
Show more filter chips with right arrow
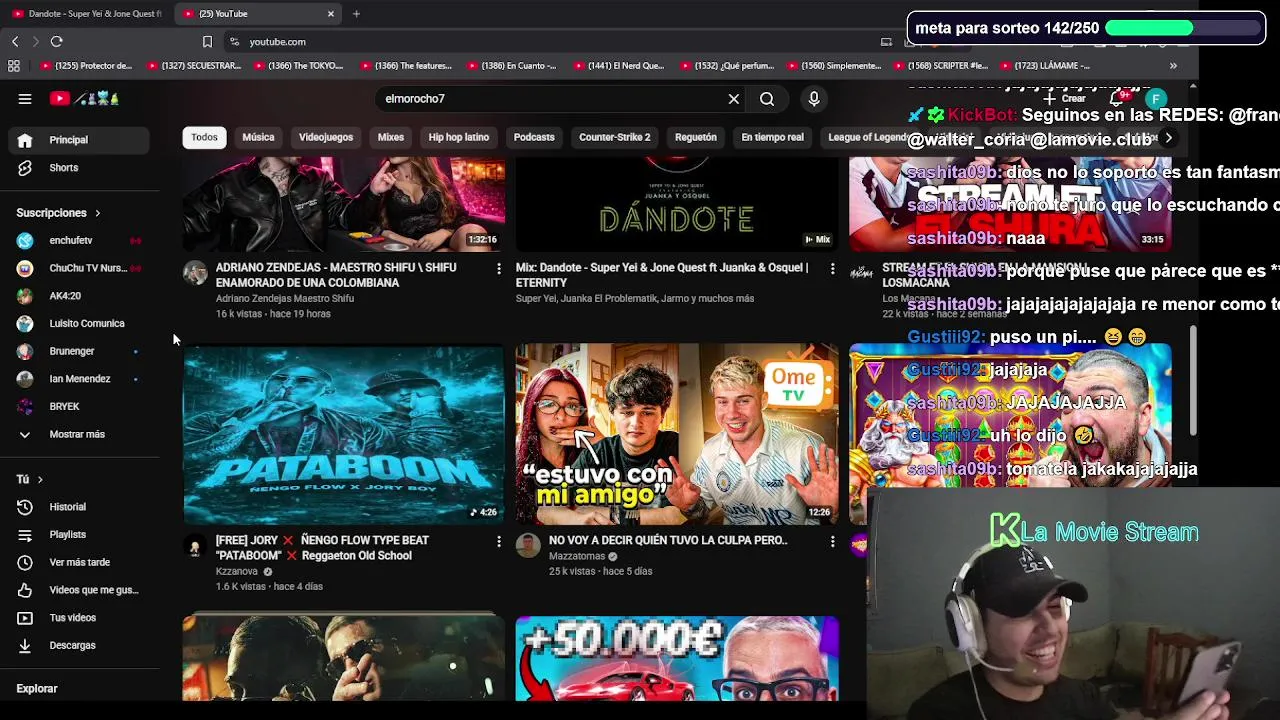(1168, 138)
